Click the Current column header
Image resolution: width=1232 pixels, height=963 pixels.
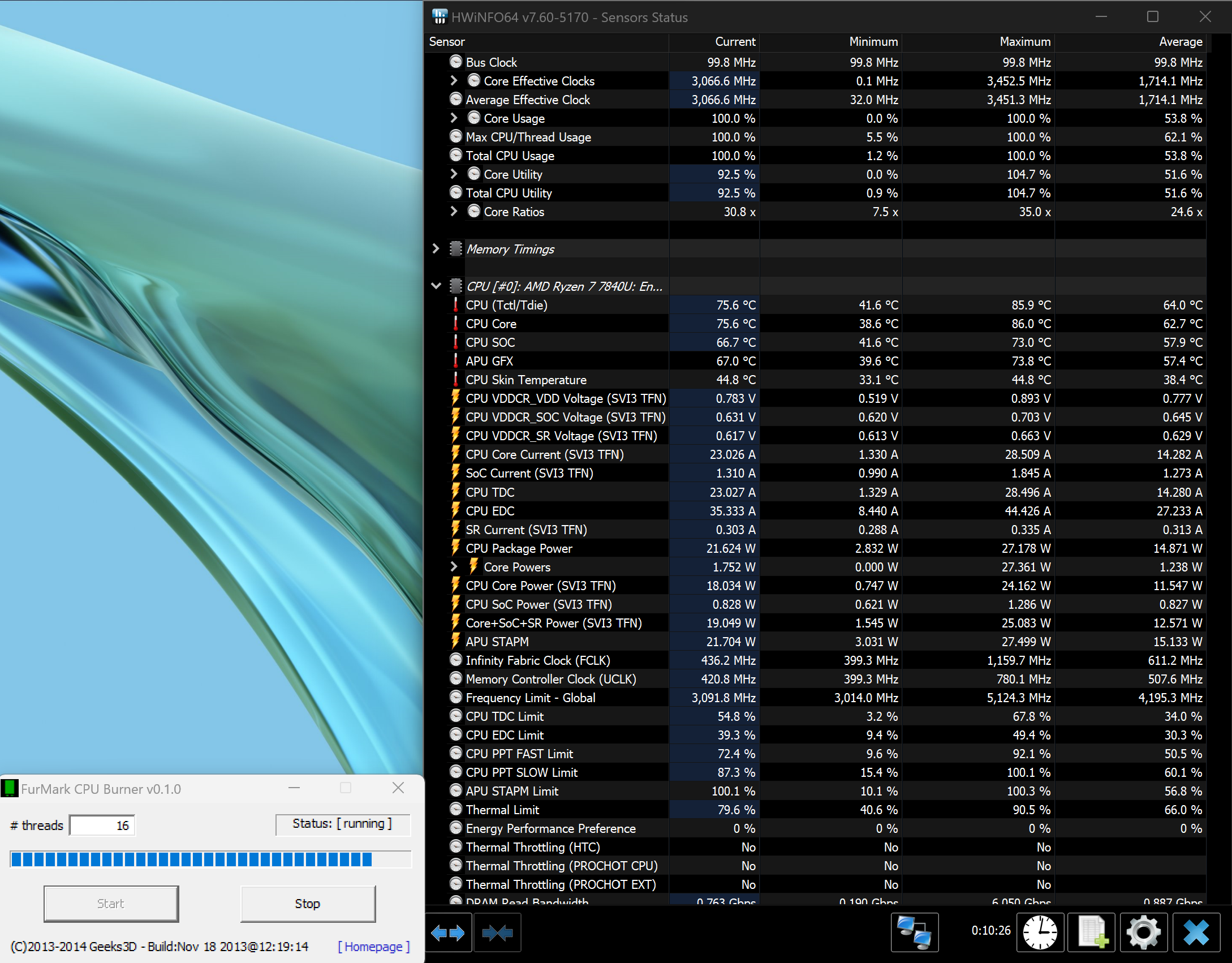pyautogui.click(x=714, y=42)
